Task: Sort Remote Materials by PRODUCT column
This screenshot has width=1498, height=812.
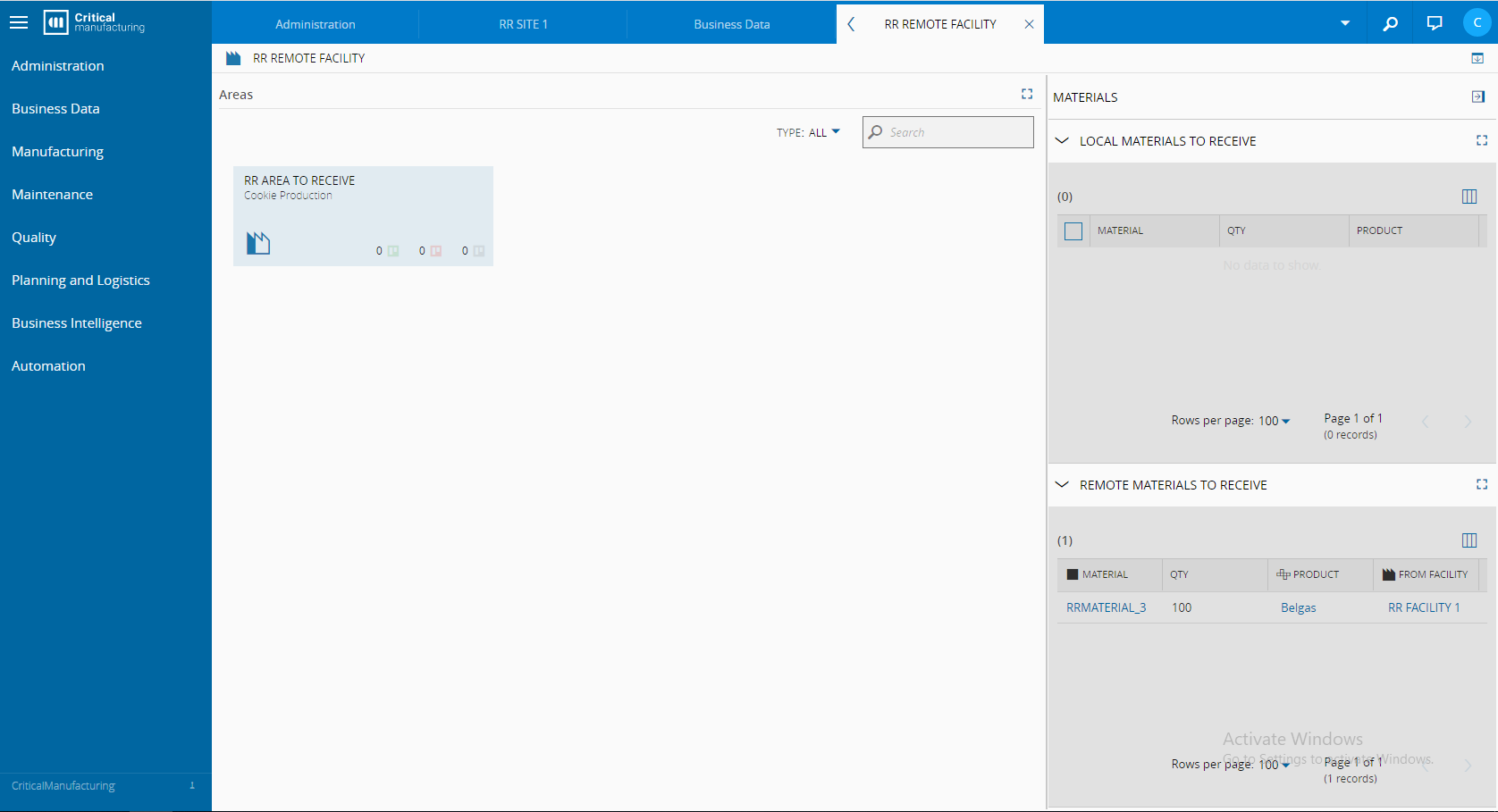Action: (1320, 575)
